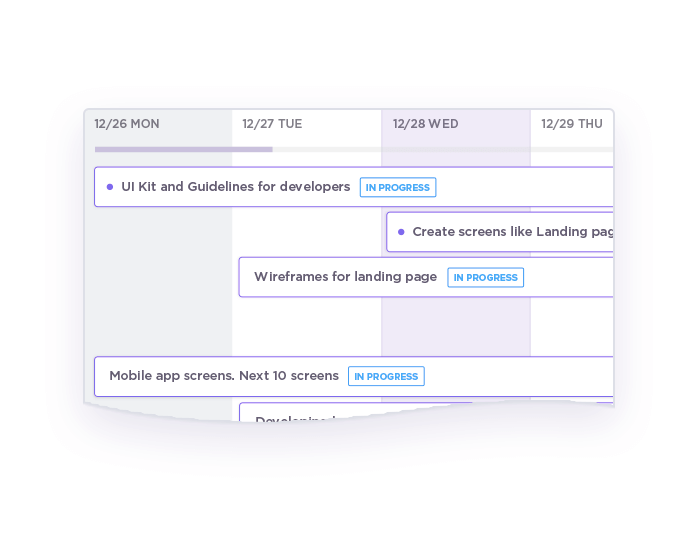
Task: Click IN PROGRESS badge on Wireframes task
Action: (485, 277)
